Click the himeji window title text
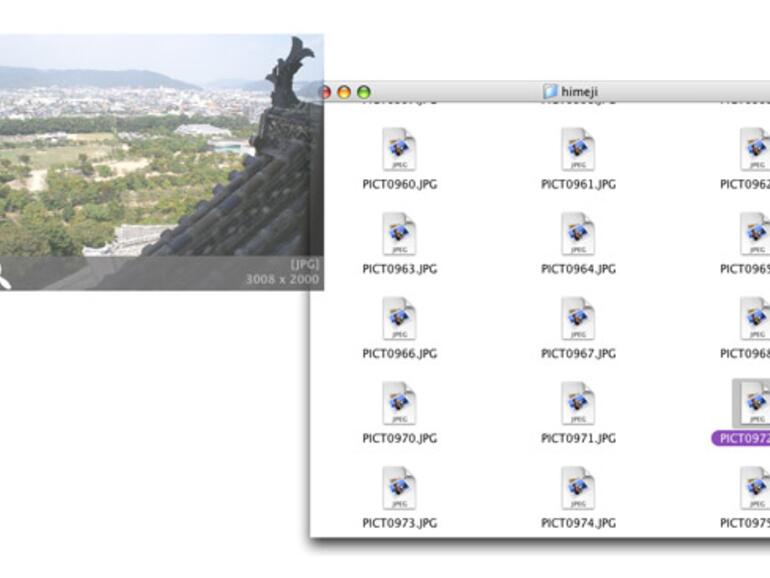Screen dimensions: 770x578 [579, 92]
